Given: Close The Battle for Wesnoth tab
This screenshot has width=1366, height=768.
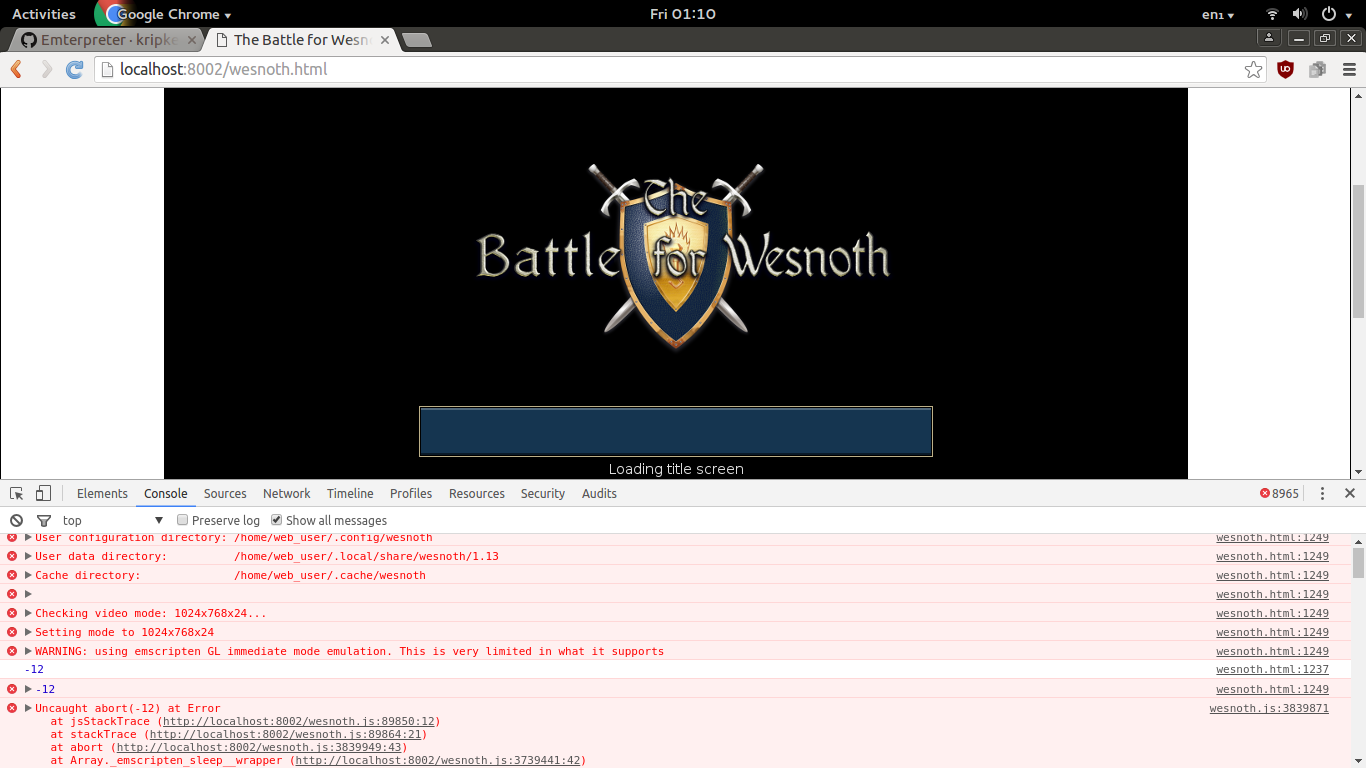Looking at the screenshot, I should (385, 40).
